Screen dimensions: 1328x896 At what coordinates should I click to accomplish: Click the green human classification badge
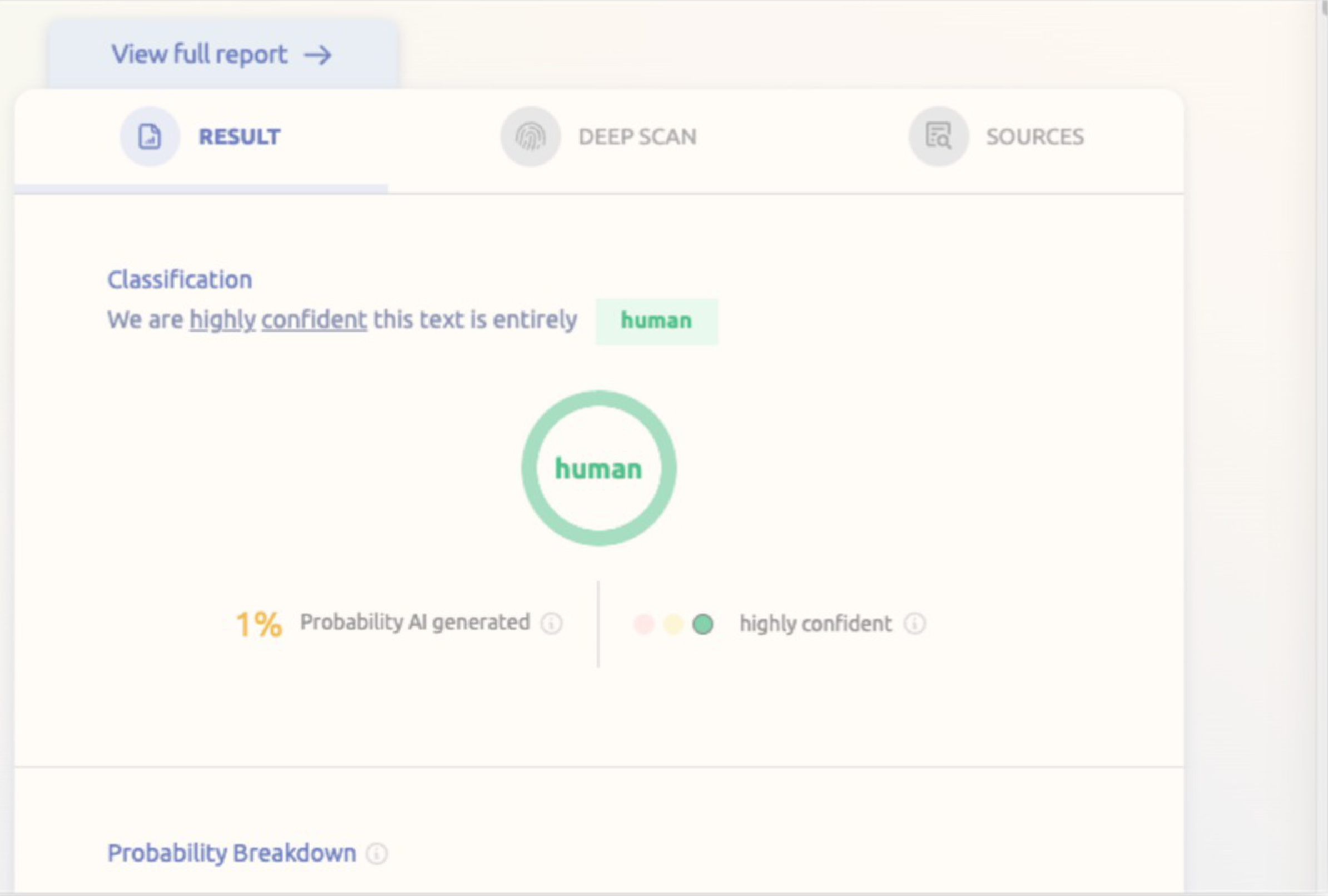point(656,321)
